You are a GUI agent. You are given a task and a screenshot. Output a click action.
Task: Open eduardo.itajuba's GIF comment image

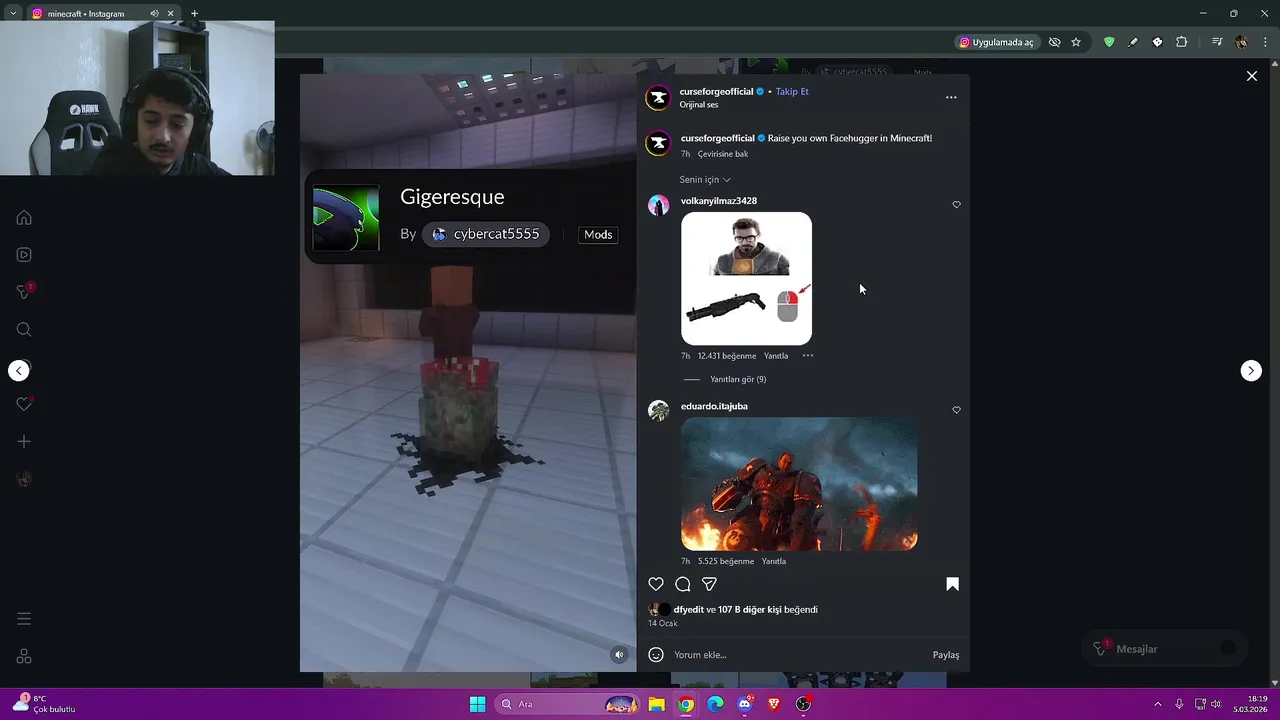[799, 484]
